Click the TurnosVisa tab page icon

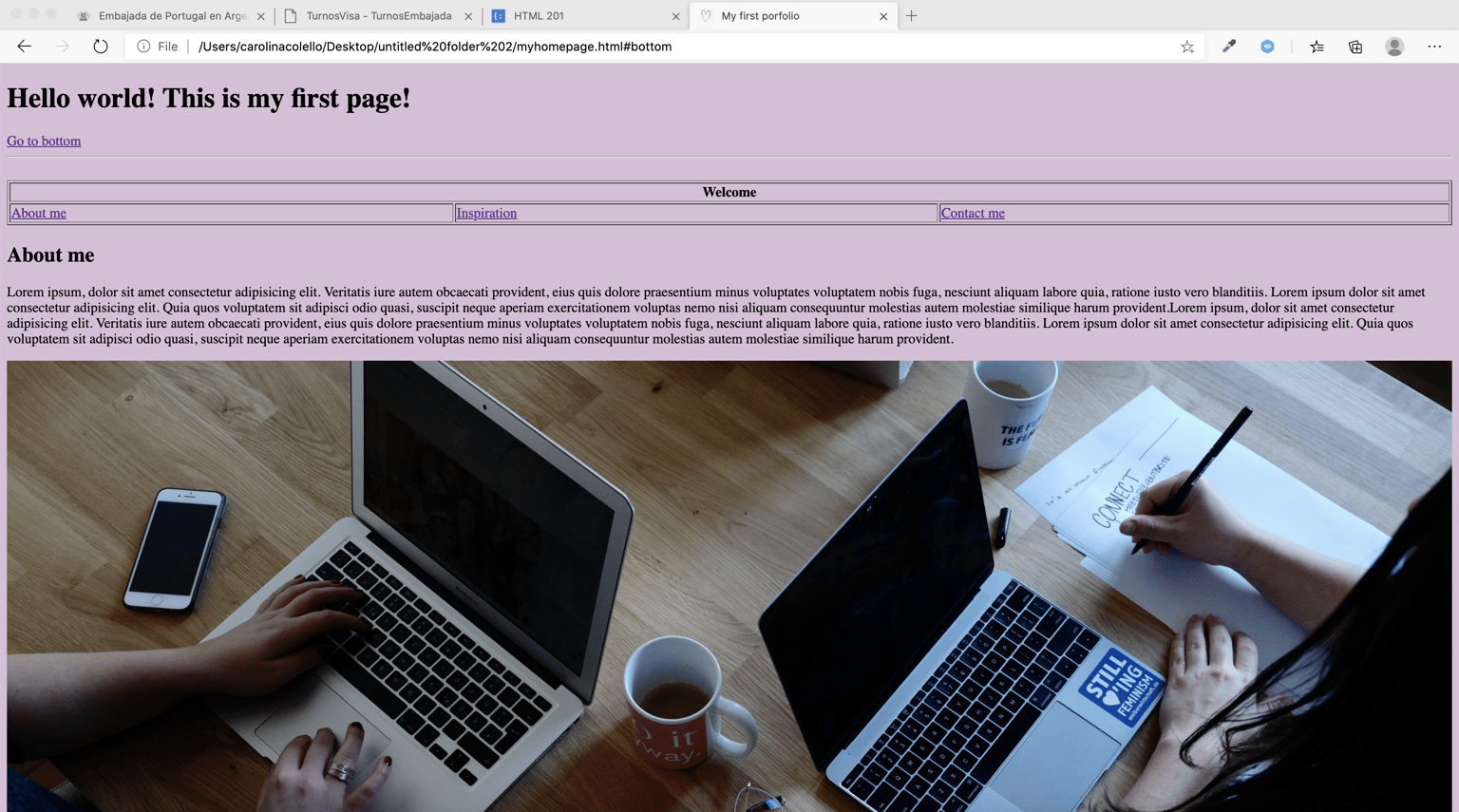tap(291, 16)
